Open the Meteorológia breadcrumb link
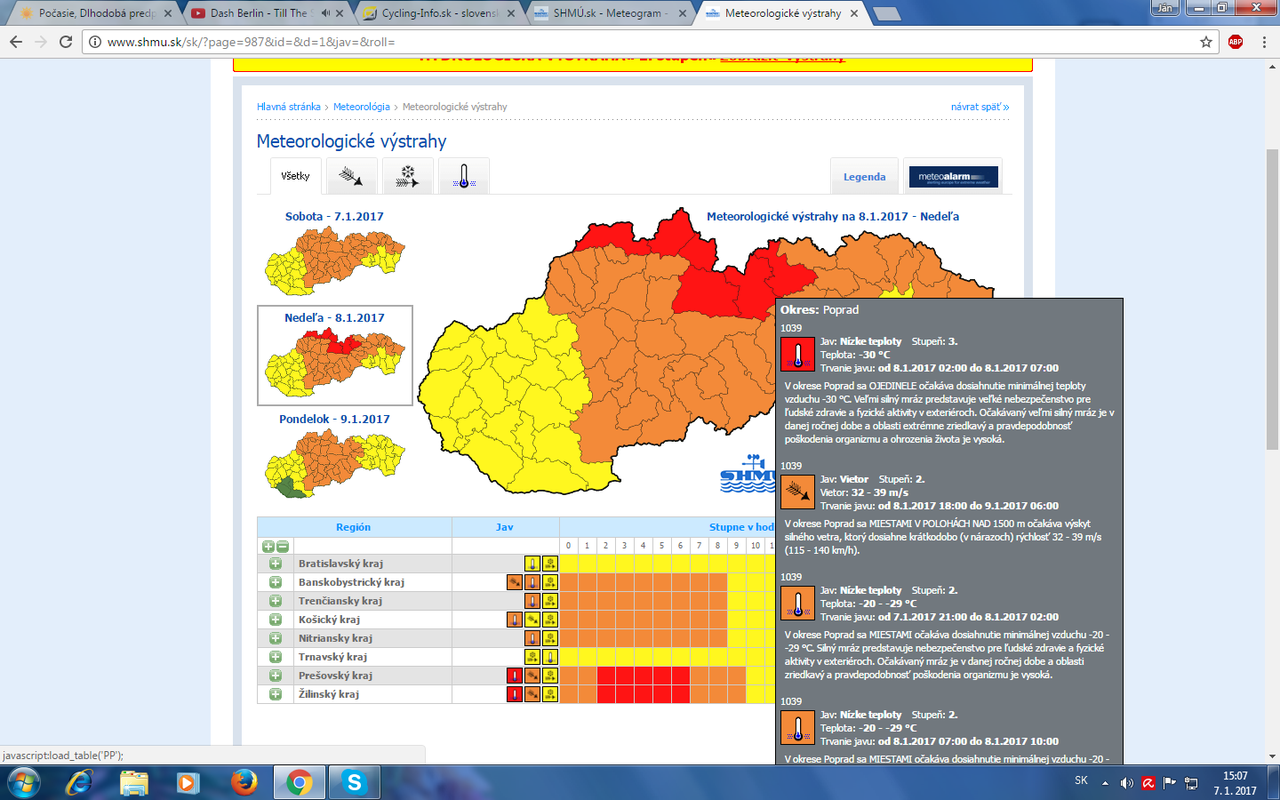The height and width of the screenshot is (800, 1280). (361, 106)
